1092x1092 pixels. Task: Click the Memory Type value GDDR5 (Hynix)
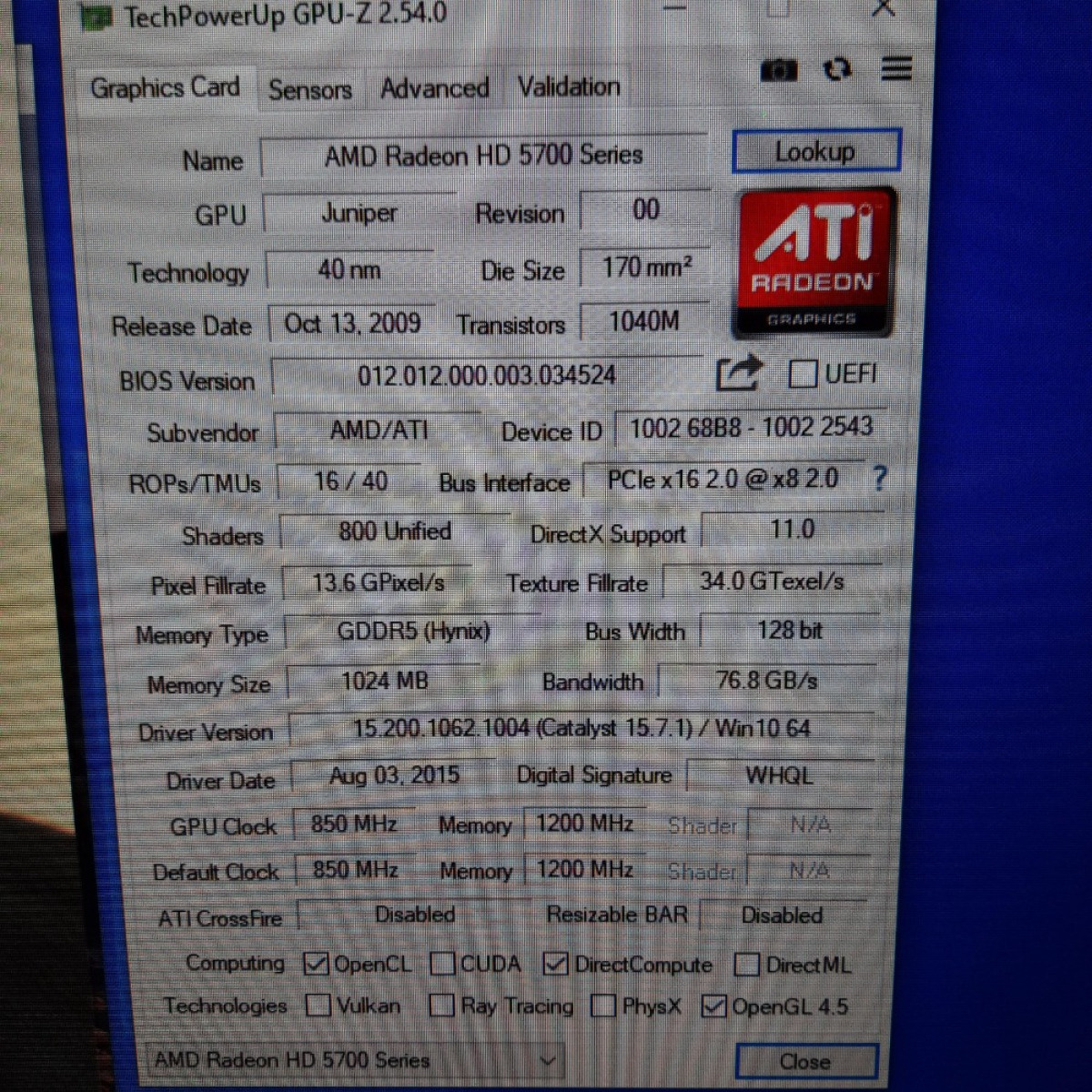(413, 632)
